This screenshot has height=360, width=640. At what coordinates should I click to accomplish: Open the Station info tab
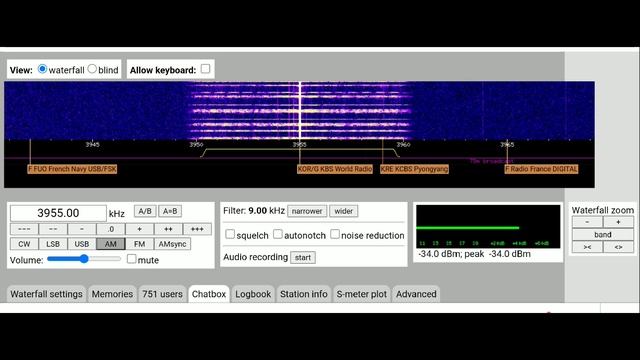[304, 294]
